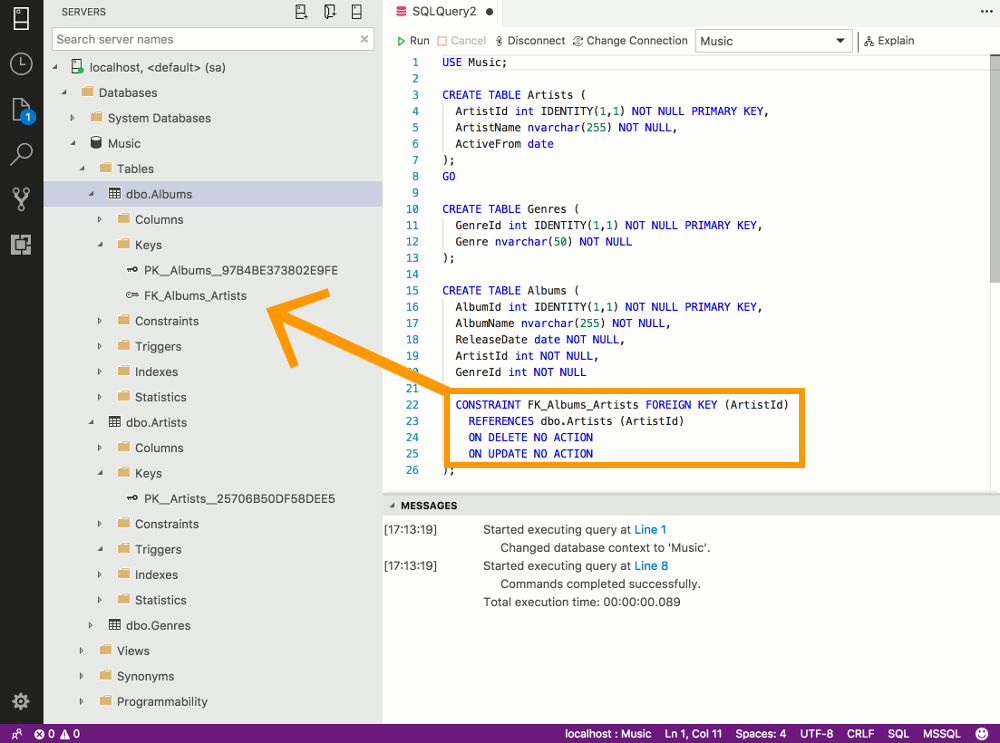Open Task History clock icon
Viewport: 1000px width, 743px height.
point(21,64)
